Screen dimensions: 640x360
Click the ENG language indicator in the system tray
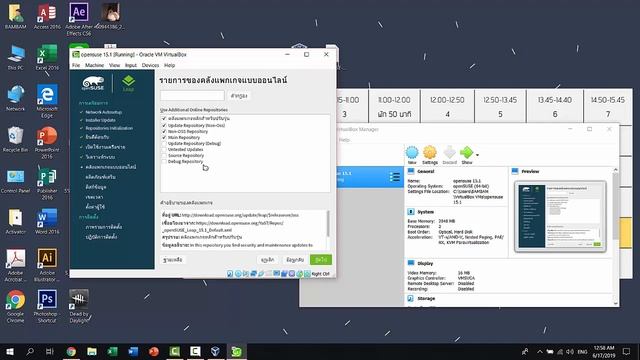(x=582, y=351)
